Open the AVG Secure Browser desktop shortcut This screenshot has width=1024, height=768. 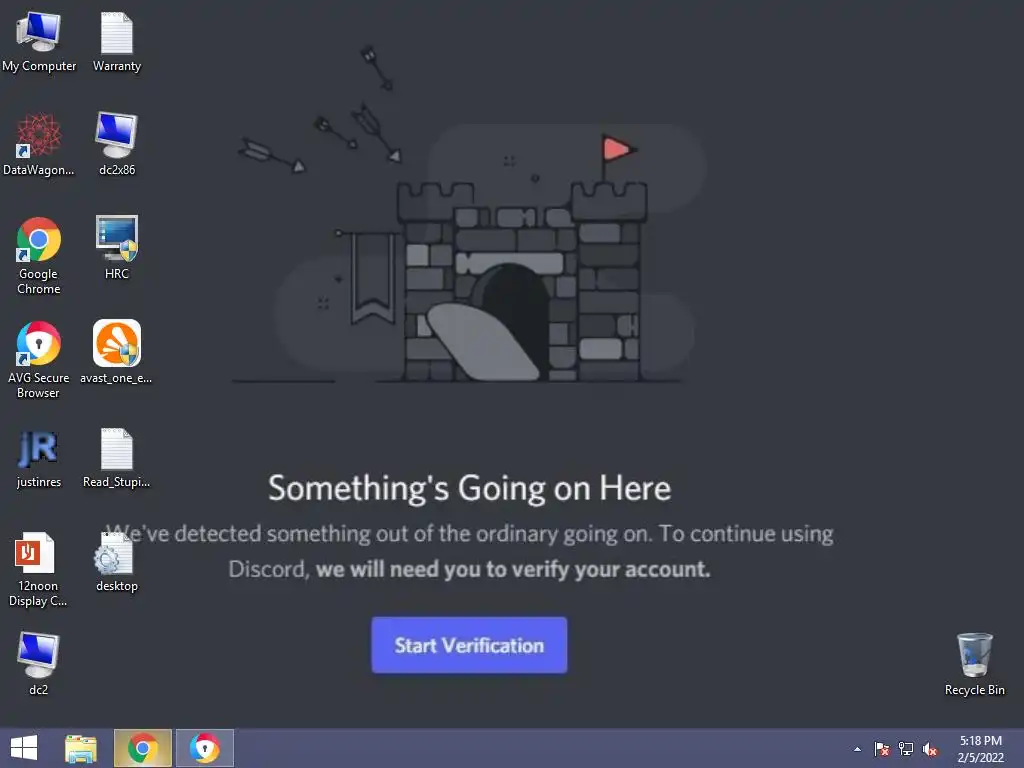(39, 360)
